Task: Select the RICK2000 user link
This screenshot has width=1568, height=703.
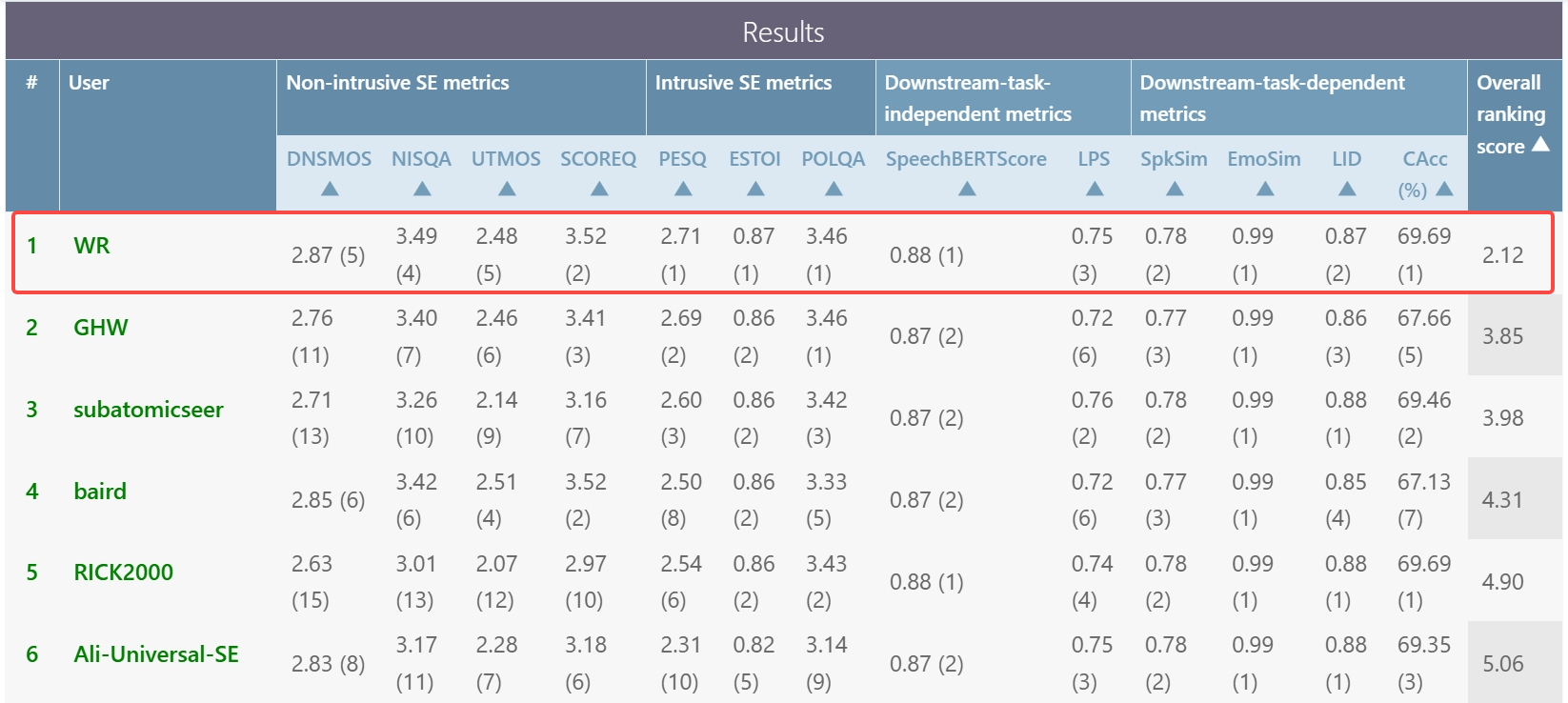Action: click(x=124, y=572)
